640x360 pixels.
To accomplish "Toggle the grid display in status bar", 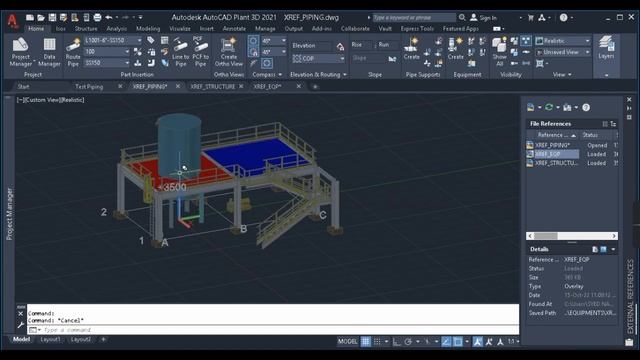I will [x=366, y=342].
